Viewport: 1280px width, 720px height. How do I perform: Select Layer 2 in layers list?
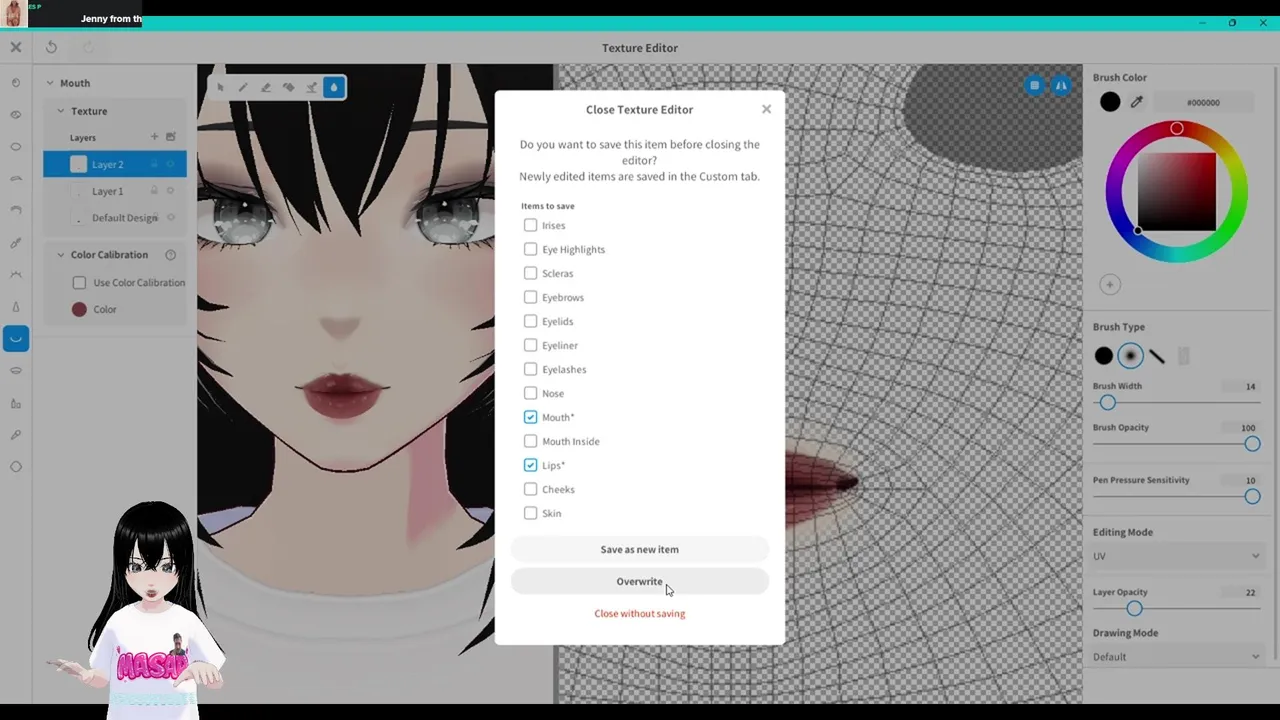point(114,164)
